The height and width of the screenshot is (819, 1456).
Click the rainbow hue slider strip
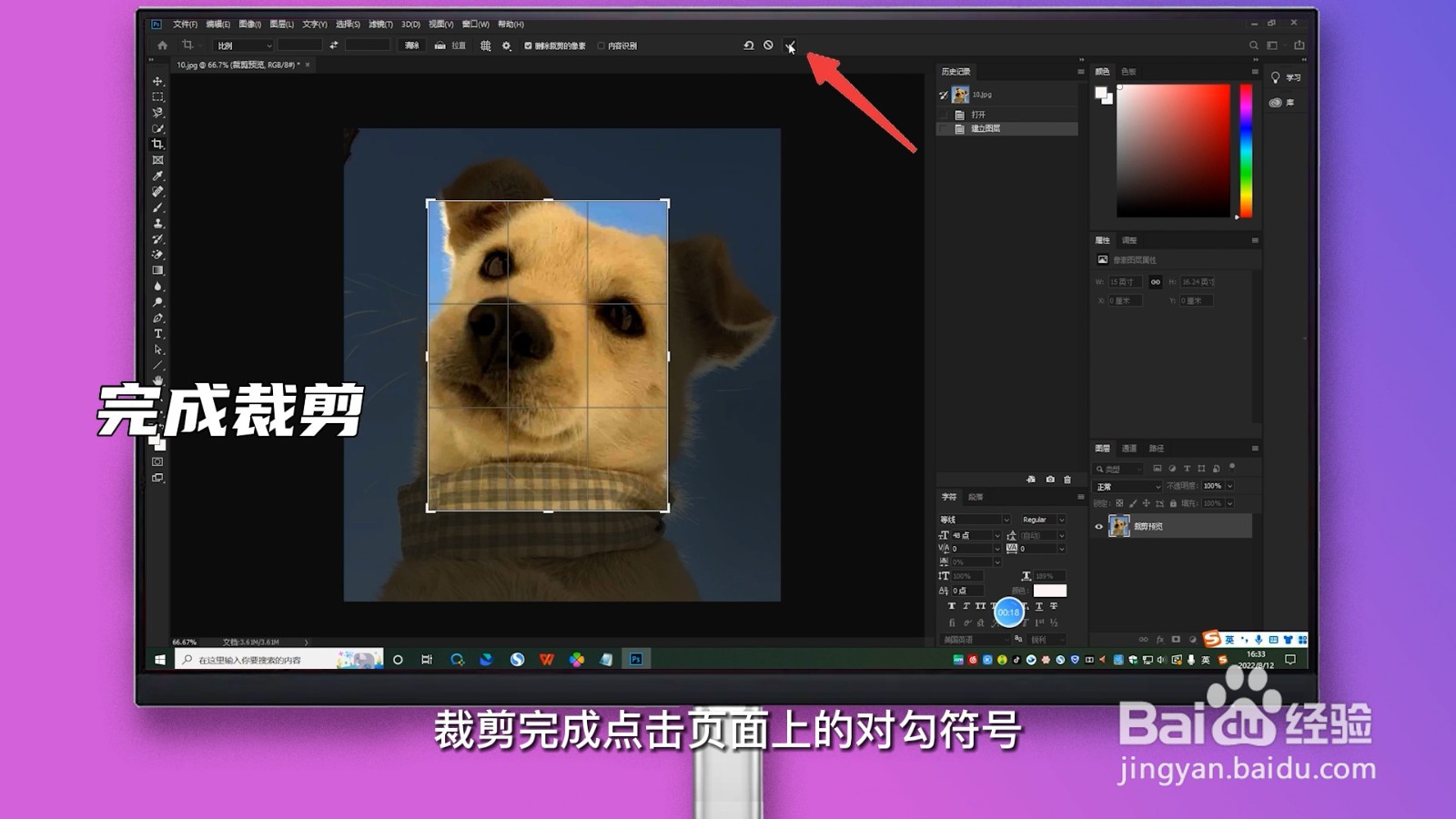[1246, 150]
